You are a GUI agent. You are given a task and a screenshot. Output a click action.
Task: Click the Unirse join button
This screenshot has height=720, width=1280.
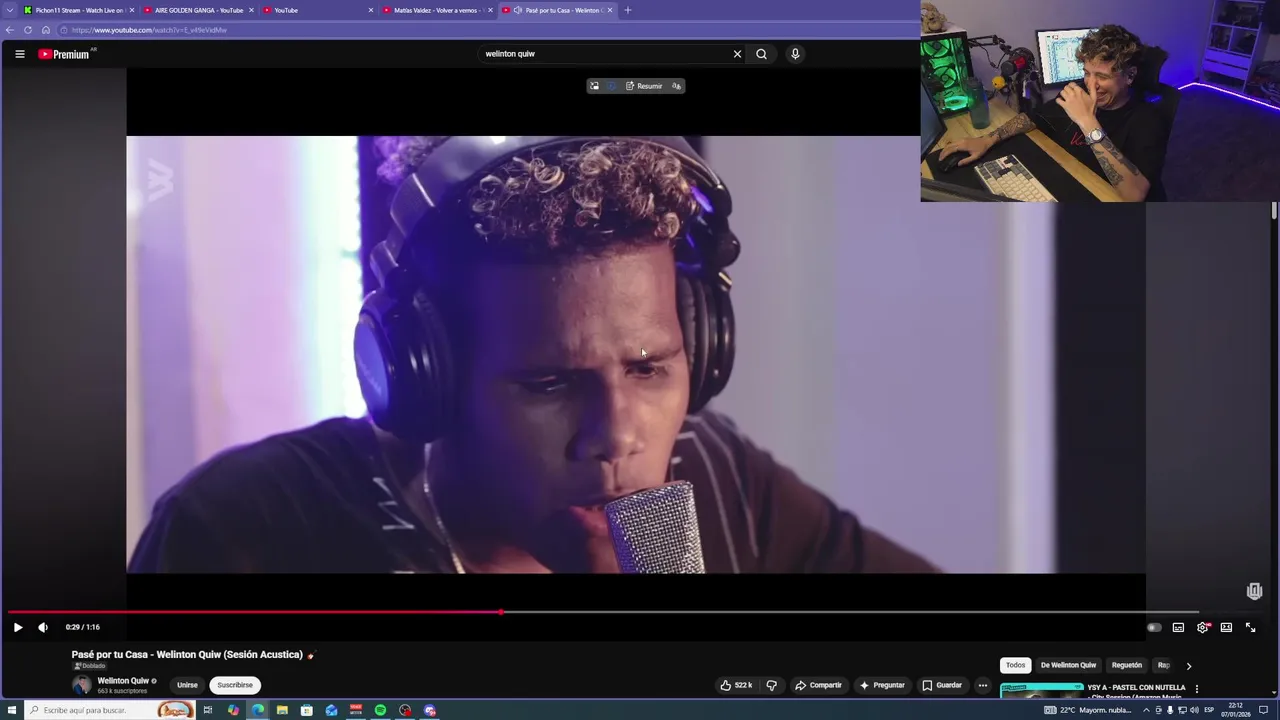coord(187,685)
